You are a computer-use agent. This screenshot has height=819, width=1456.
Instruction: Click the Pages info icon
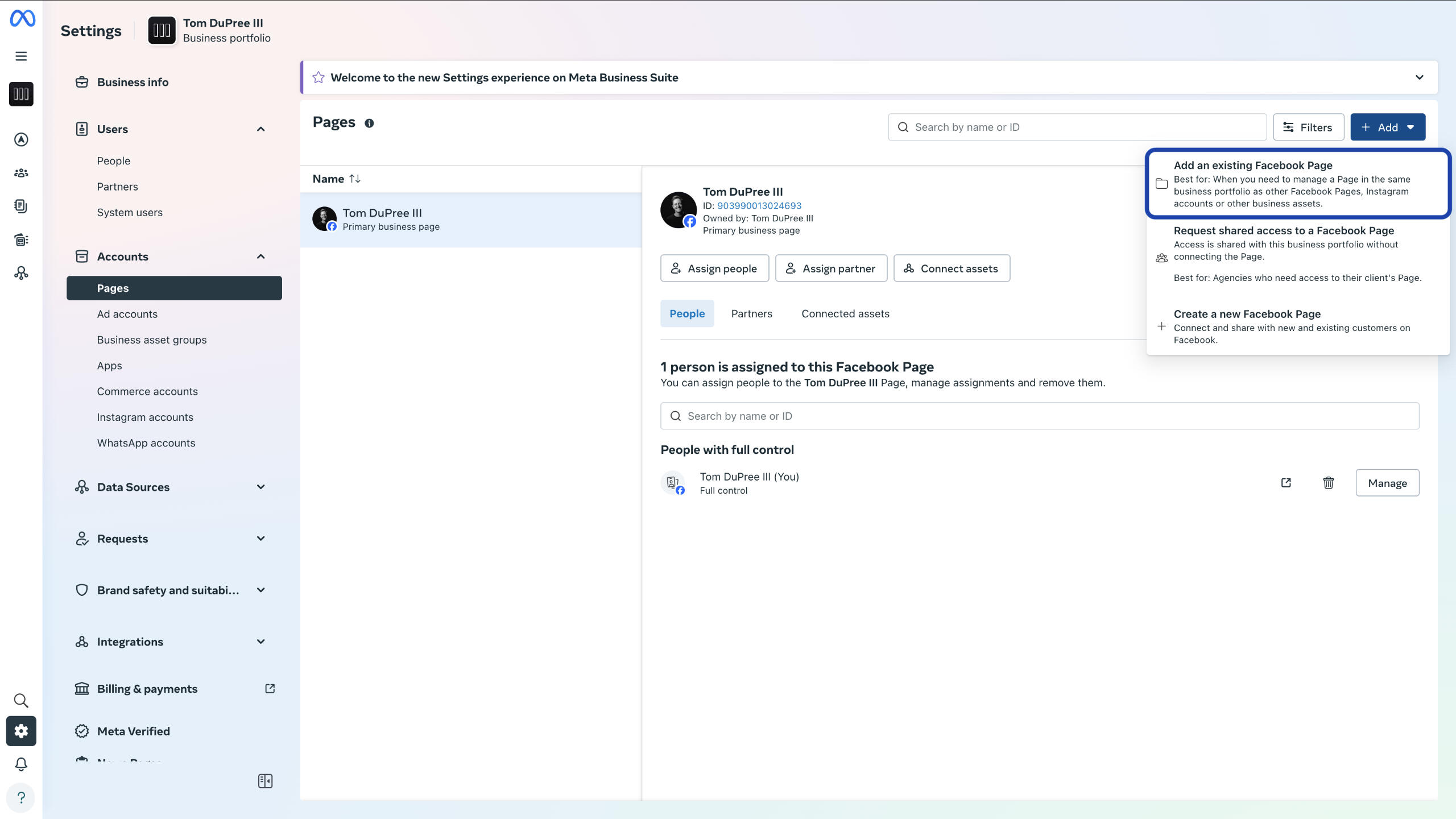[369, 123]
